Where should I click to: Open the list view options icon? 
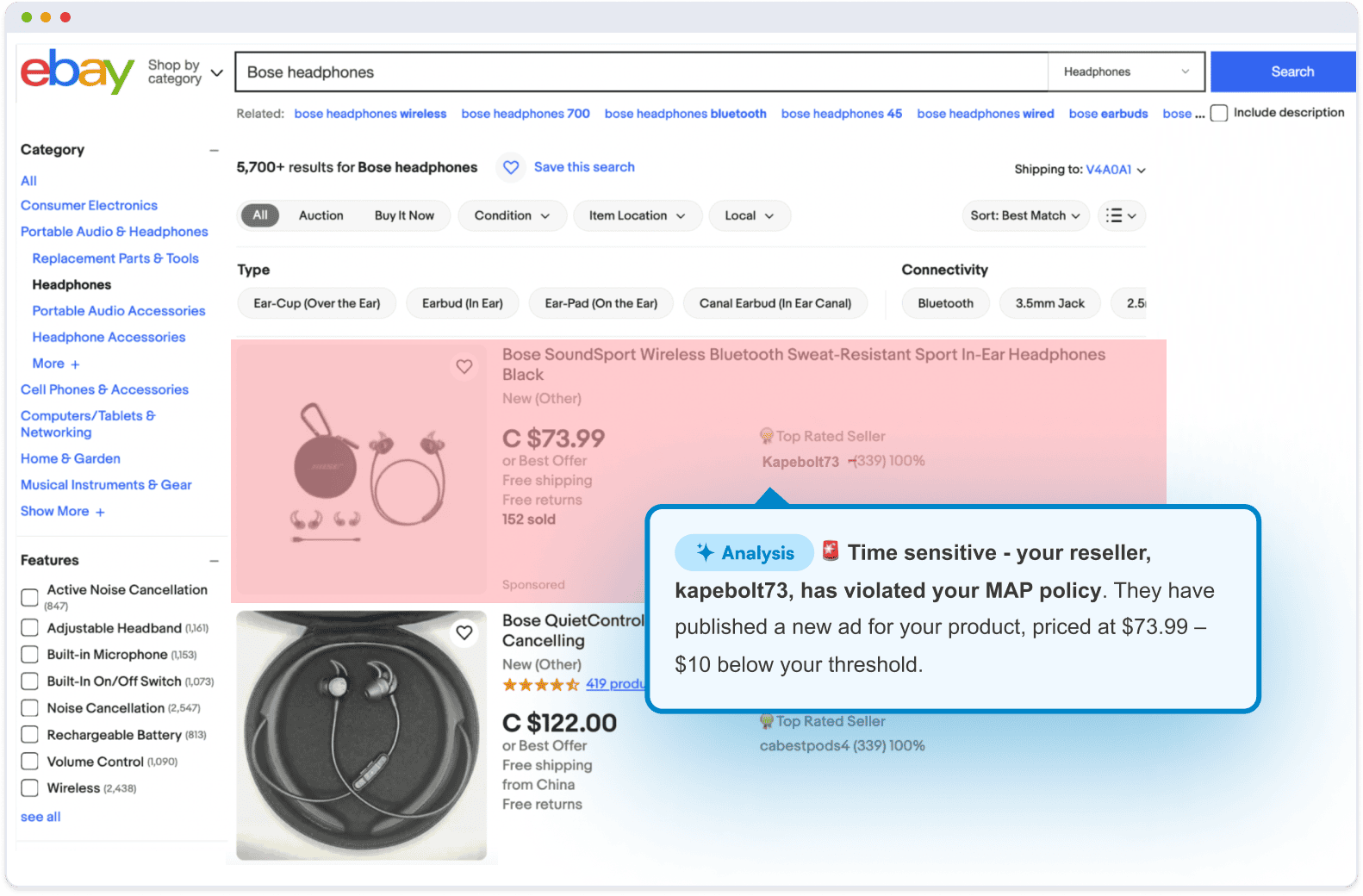[1121, 215]
